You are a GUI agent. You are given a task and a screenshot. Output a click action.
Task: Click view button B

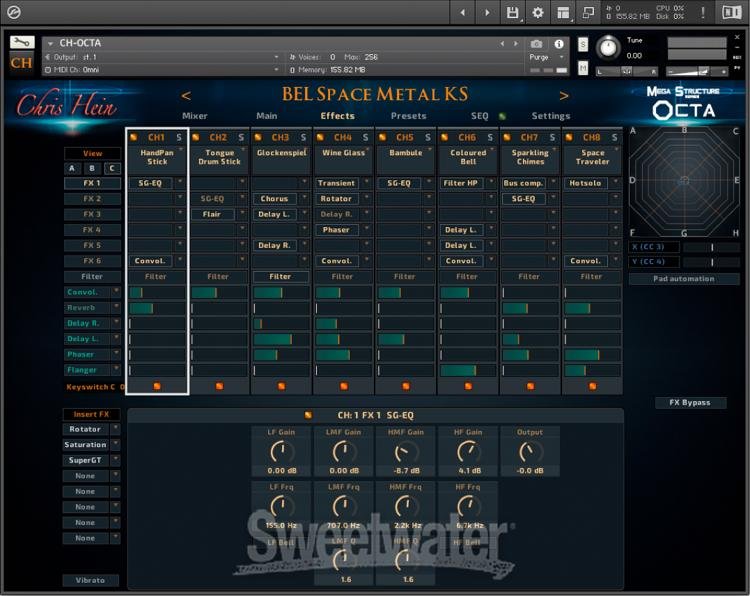(x=92, y=168)
